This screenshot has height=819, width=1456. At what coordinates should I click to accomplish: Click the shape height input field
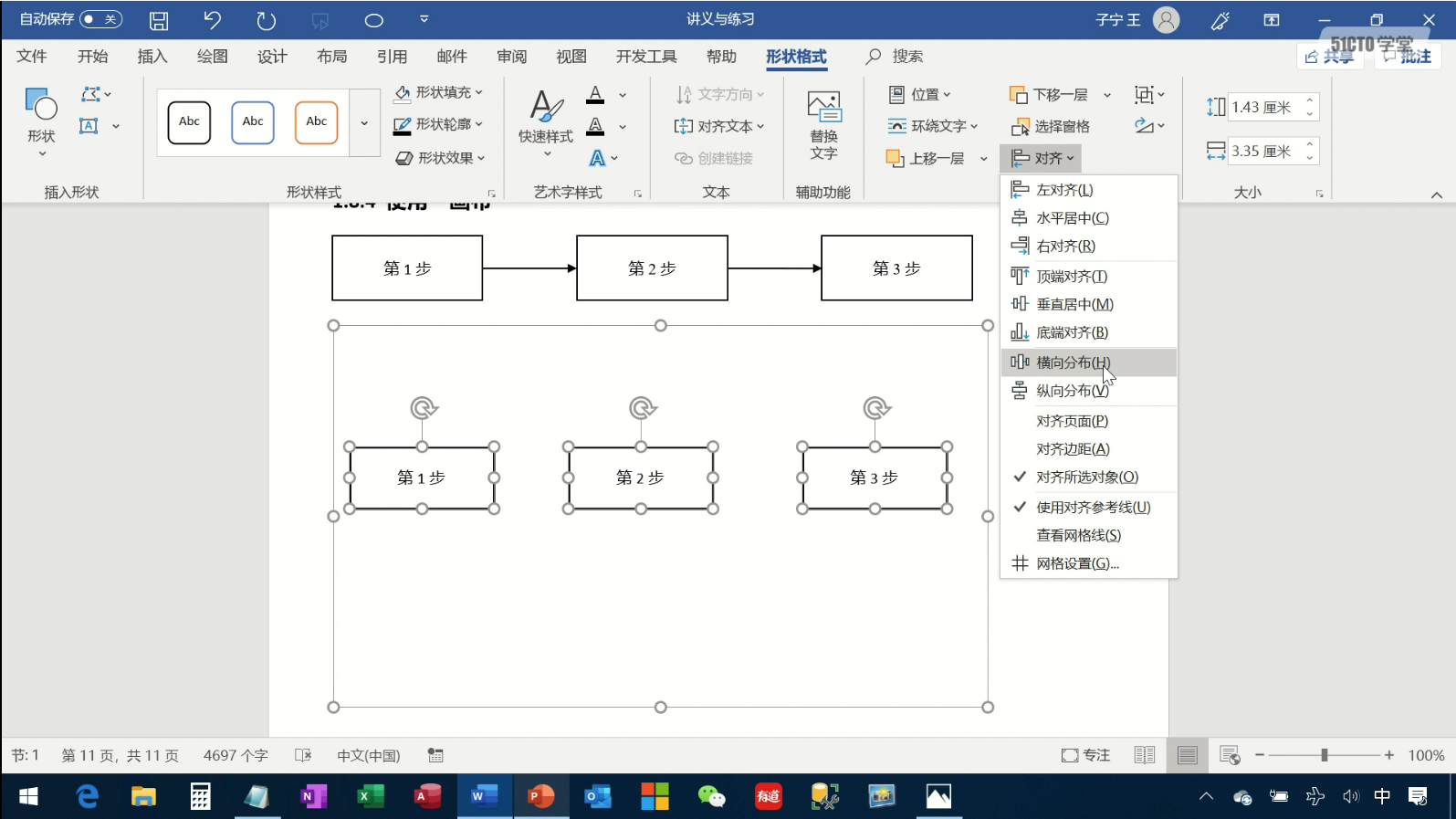[x=1265, y=107]
